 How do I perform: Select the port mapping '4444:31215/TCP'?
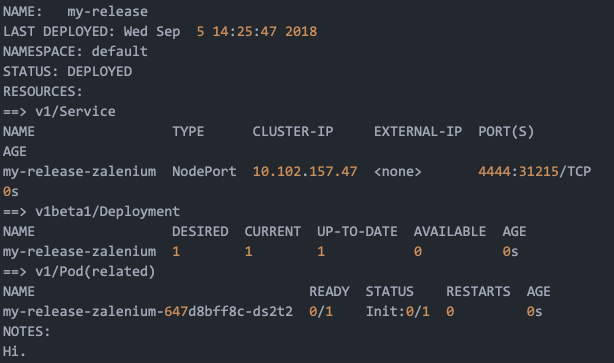(x=535, y=171)
